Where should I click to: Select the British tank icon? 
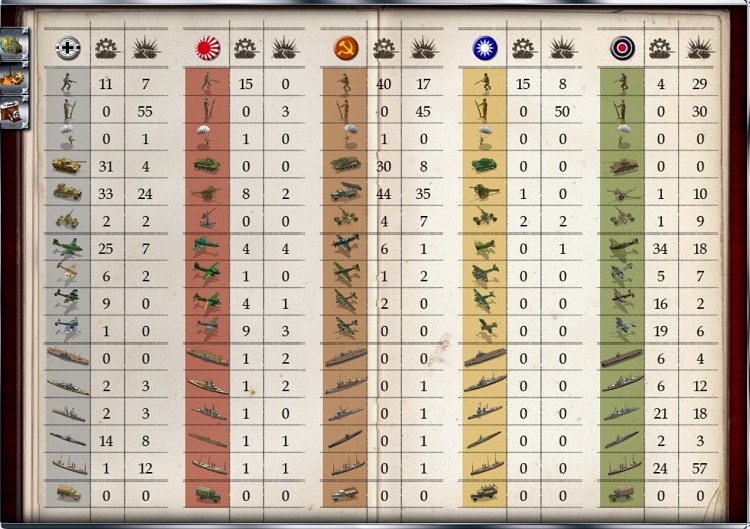622,166
